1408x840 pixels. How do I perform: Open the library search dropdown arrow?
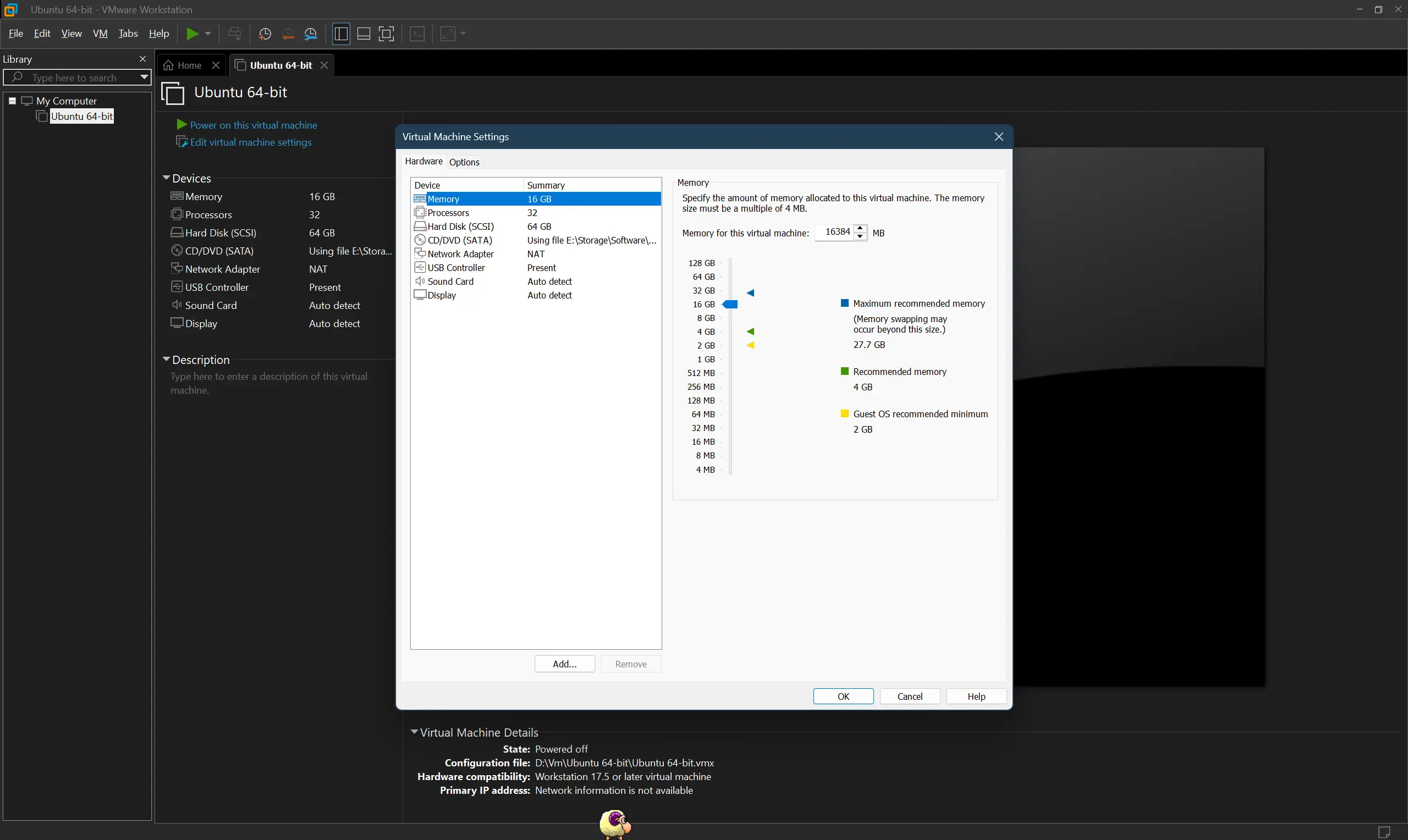144,78
